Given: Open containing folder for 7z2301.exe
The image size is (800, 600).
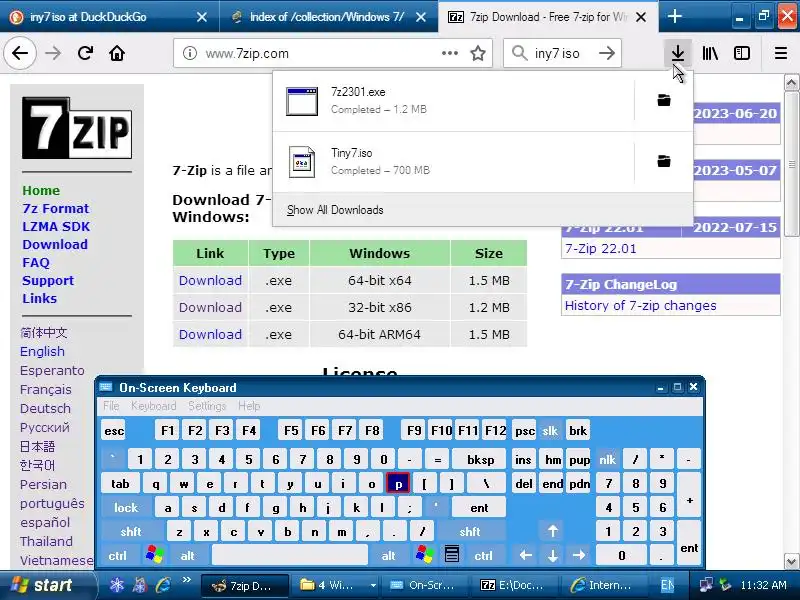Looking at the screenshot, I should 664,101.
